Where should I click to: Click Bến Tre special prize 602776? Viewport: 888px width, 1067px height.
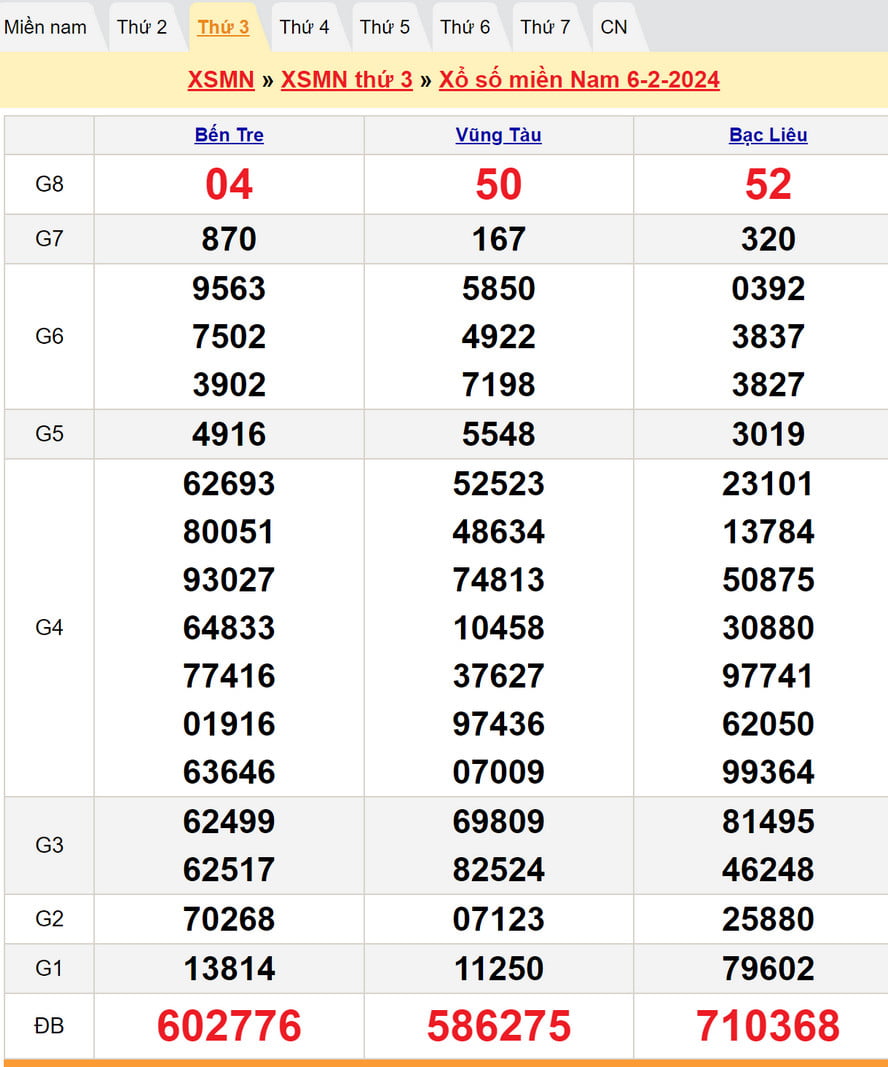tap(229, 1026)
